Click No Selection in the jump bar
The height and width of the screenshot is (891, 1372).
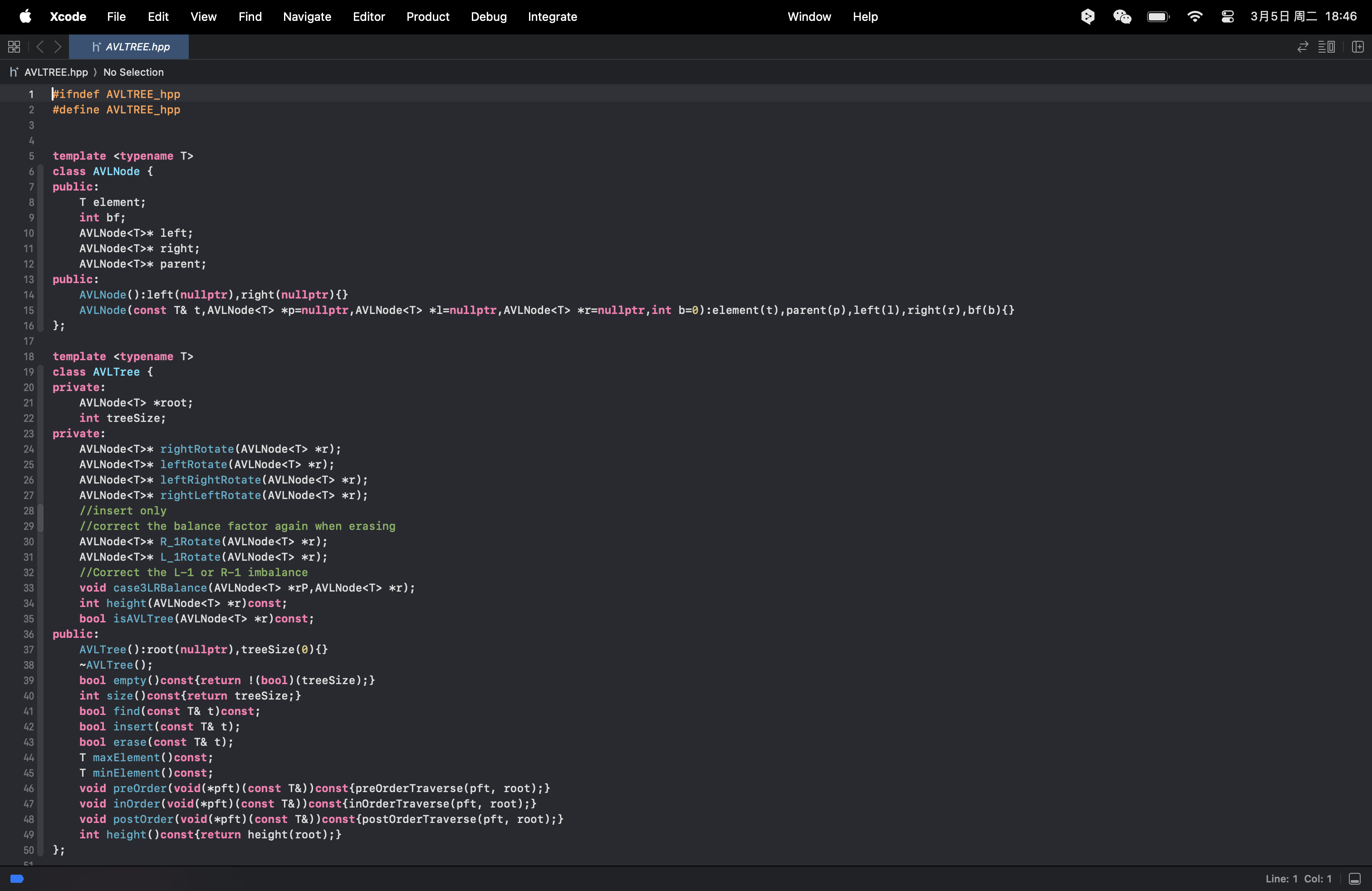(x=133, y=72)
